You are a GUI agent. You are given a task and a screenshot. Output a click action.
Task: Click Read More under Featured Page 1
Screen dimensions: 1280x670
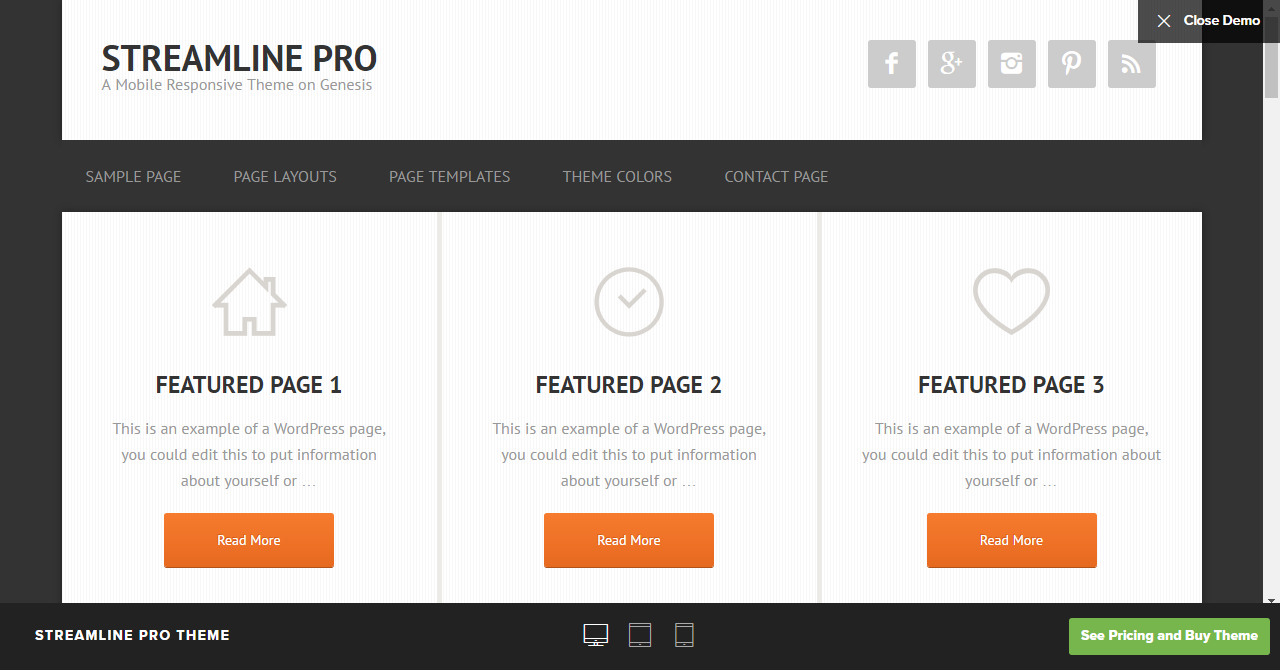point(249,540)
